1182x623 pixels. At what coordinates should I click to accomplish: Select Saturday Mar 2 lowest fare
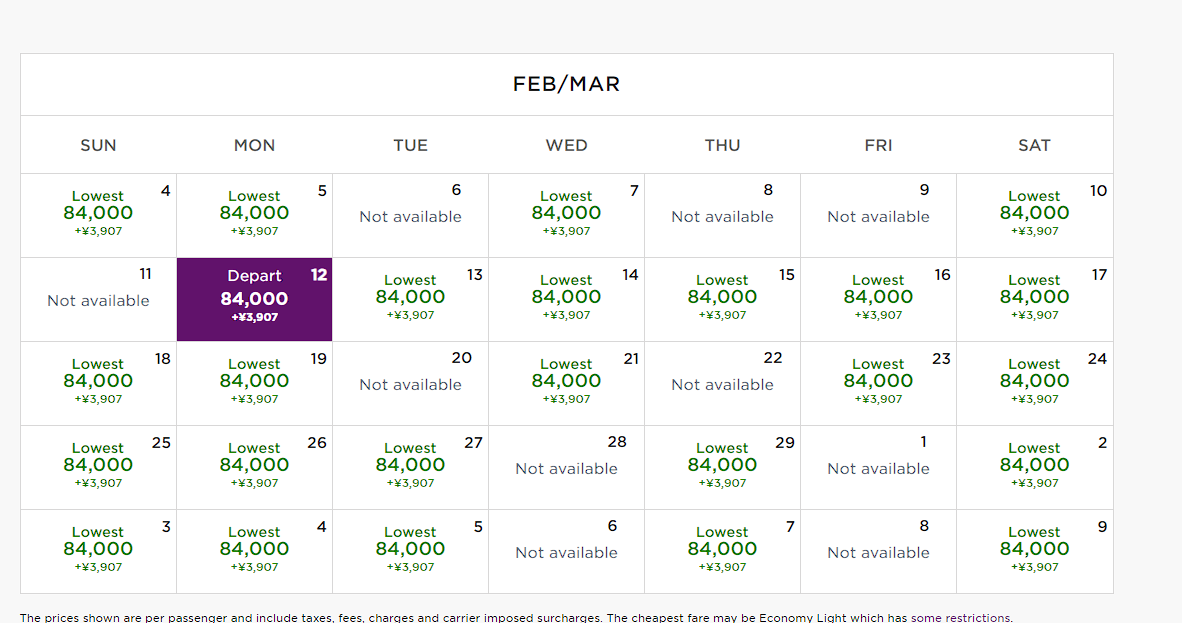tap(1035, 468)
